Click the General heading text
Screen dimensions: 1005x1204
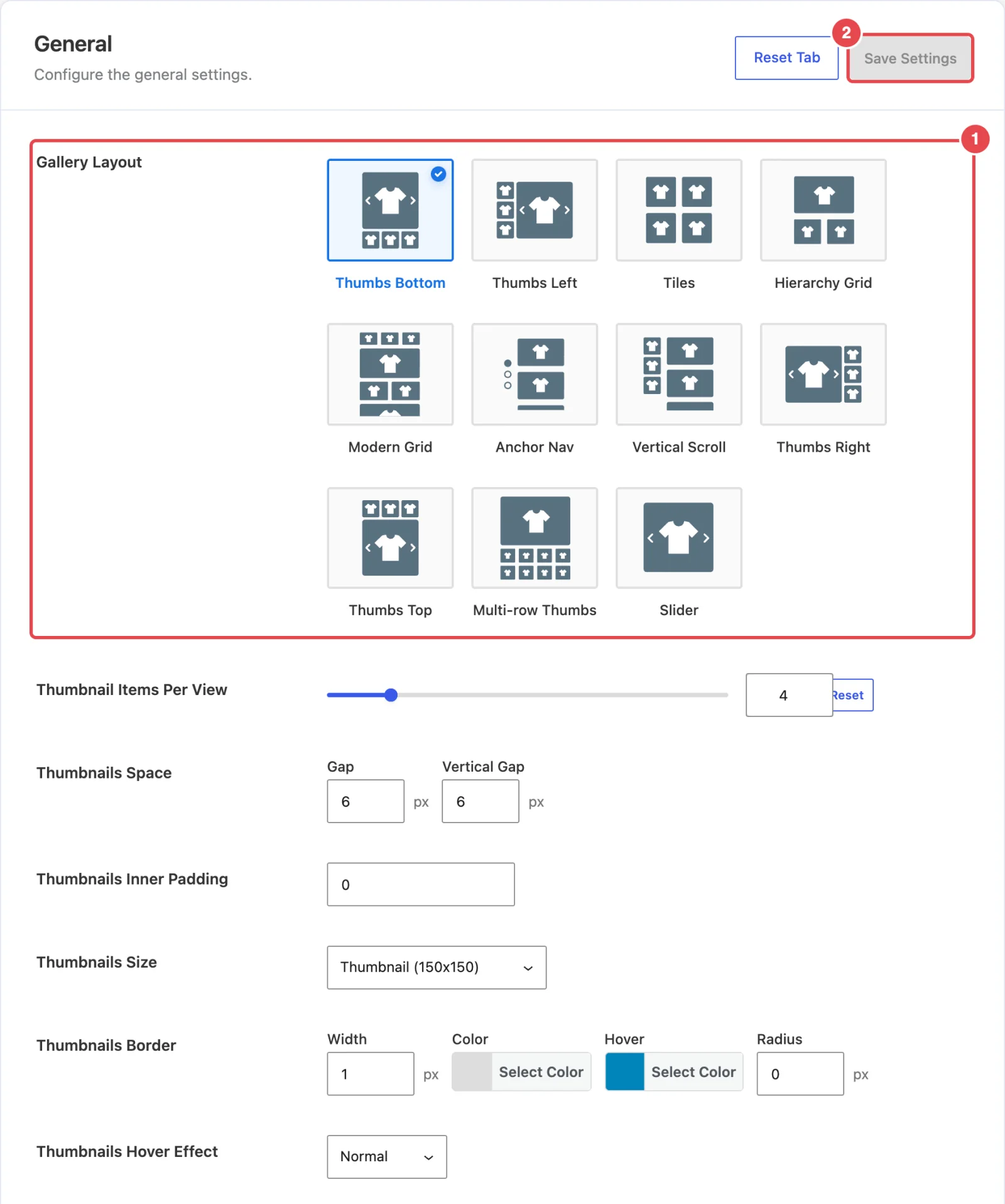pyautogui.click(x=73, y=44)
